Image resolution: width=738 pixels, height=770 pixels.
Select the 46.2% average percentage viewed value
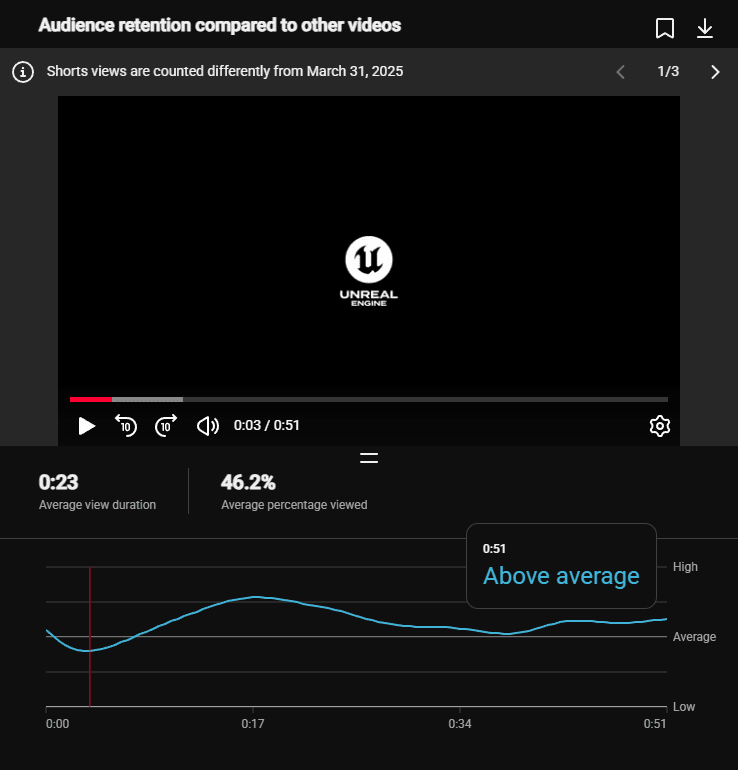point(248,482)
